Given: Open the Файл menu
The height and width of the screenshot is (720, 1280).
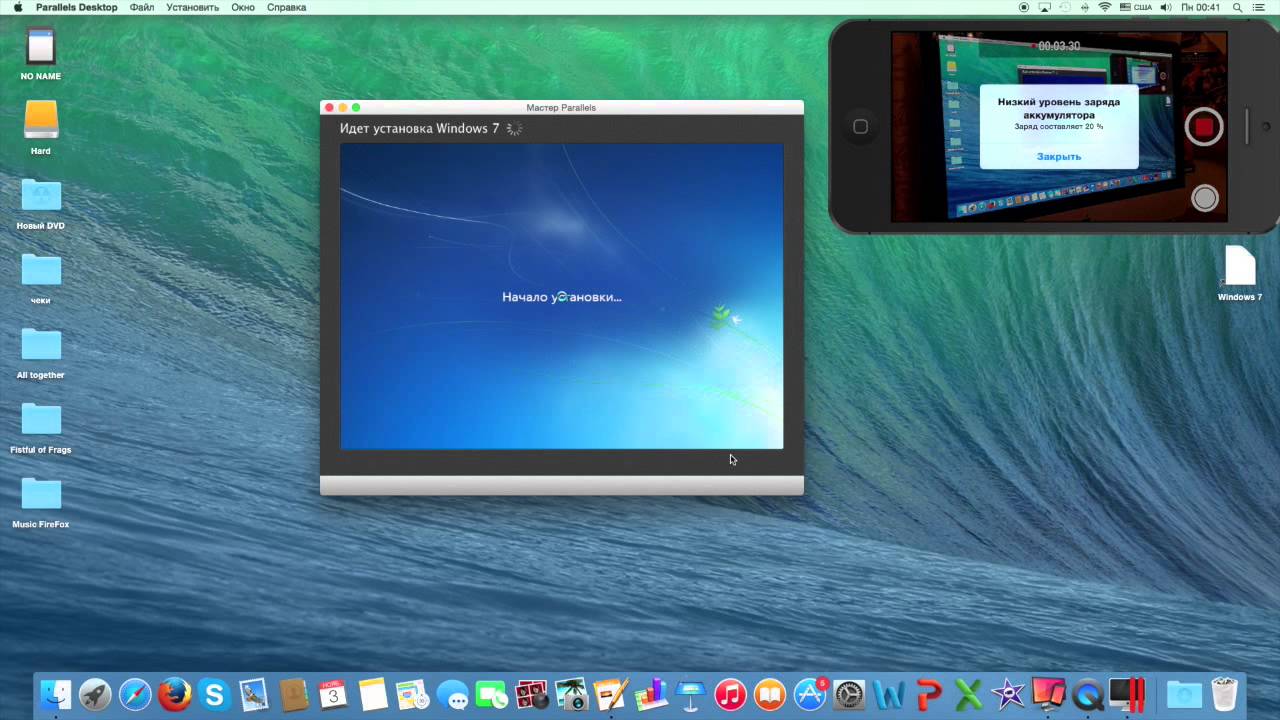Looking at the screenshot, I should (141, 7).
